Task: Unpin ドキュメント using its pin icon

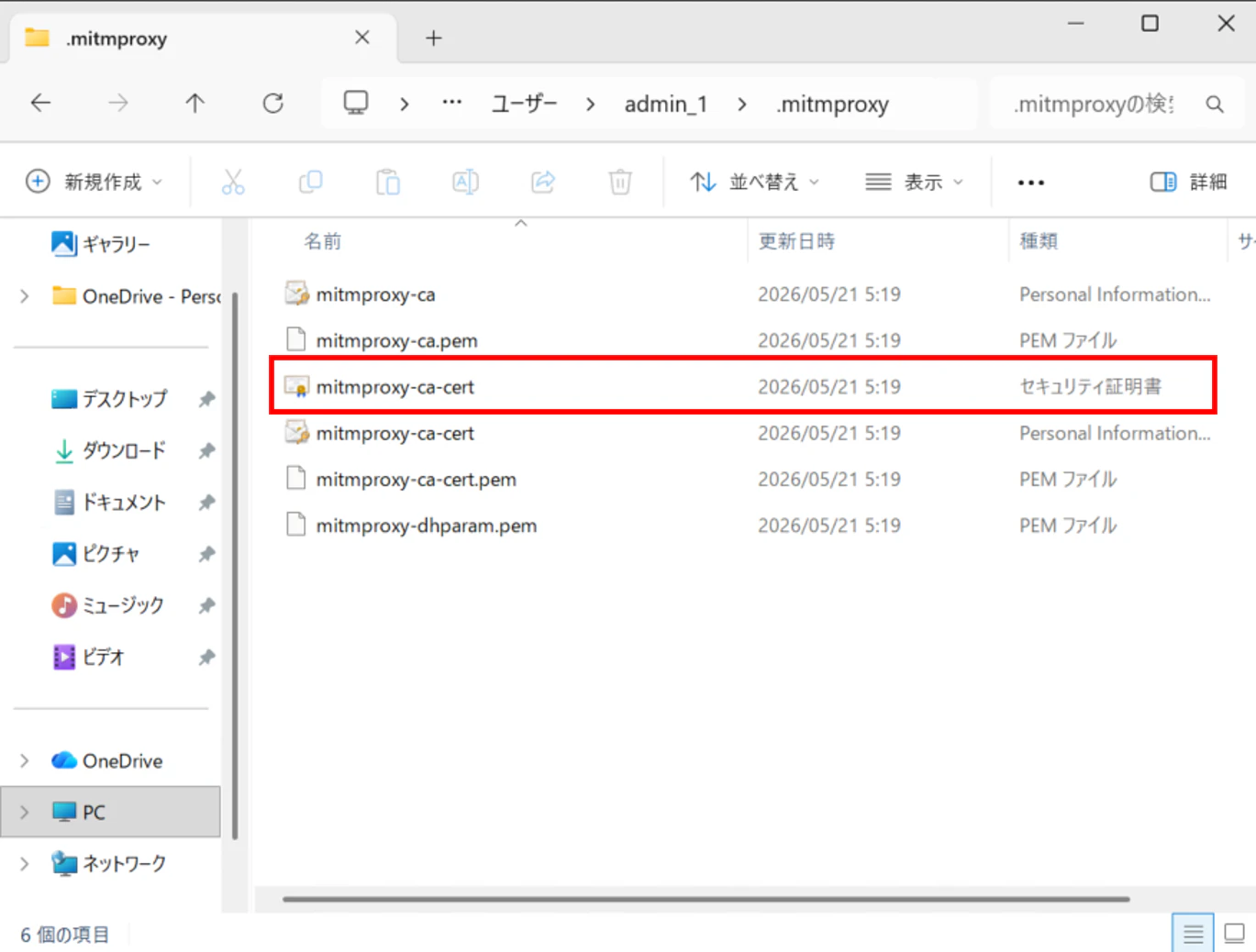Action: pos(207,502)
